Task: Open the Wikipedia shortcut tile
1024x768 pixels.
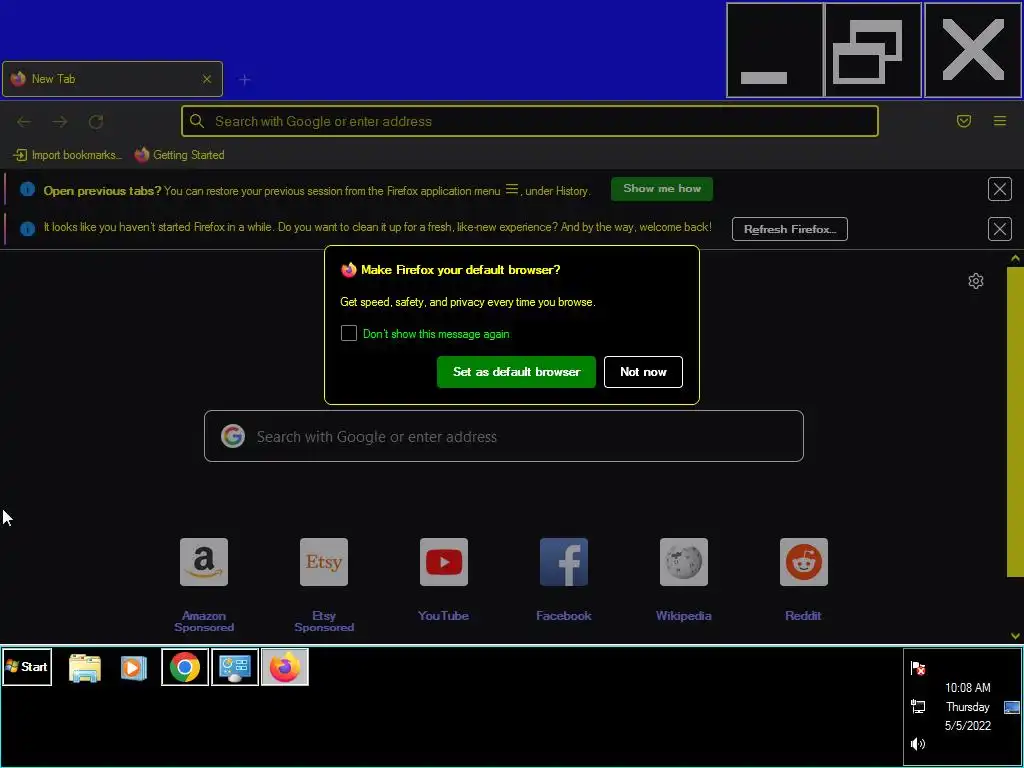Action: point(684,562)
